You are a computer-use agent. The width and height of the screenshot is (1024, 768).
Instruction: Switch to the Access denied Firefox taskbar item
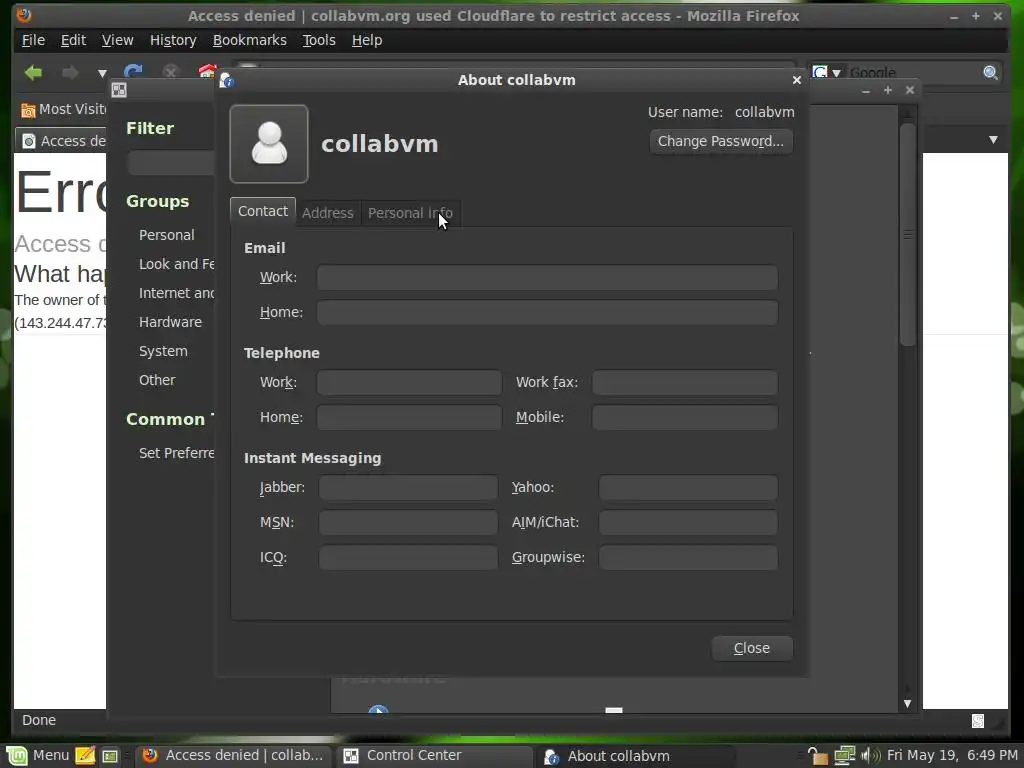pos(234,756)
